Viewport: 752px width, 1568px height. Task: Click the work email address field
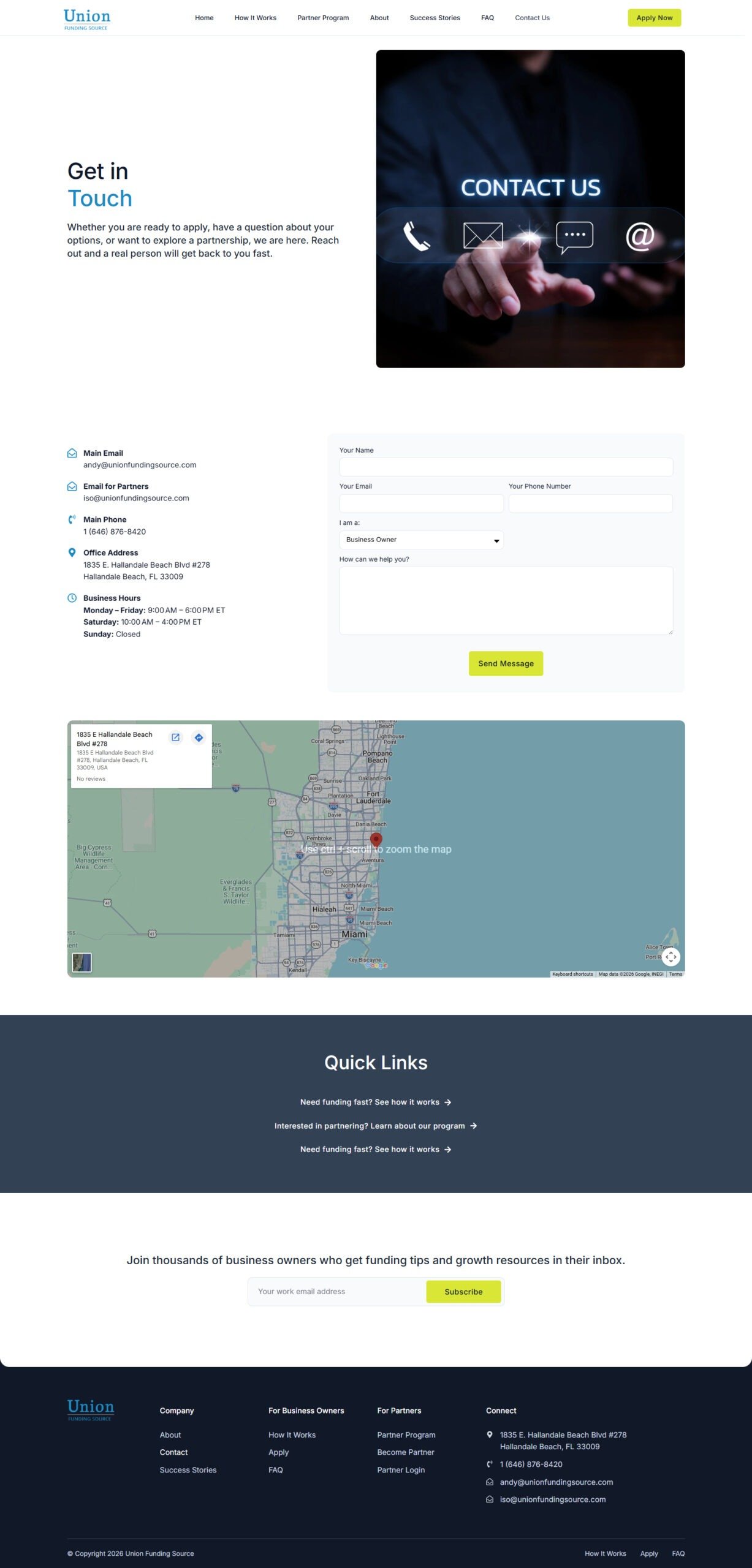click(337, 1292)
